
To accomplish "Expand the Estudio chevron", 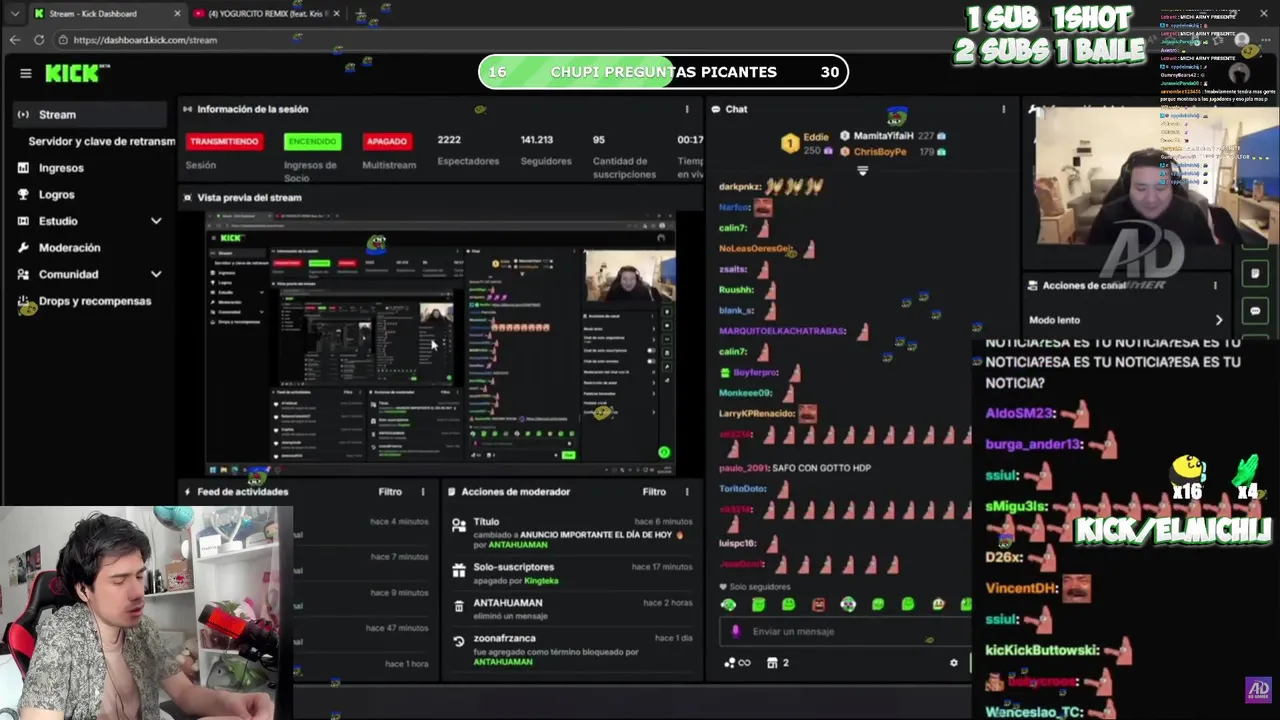I will click(x=156, y=221).
